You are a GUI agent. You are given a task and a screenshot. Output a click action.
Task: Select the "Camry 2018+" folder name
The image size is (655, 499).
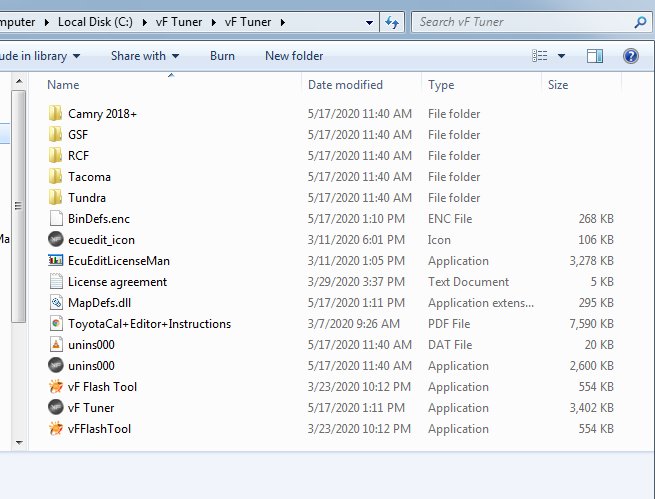(102, 114)
